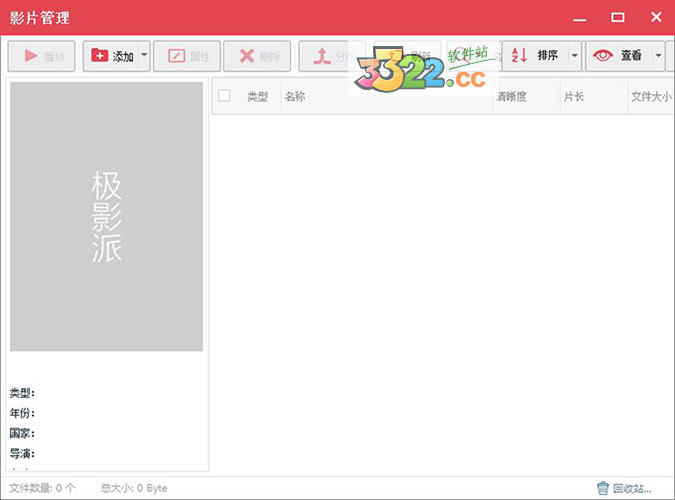Maximize the 影片管理 window

pyautogui.click(x=618, y=18)
